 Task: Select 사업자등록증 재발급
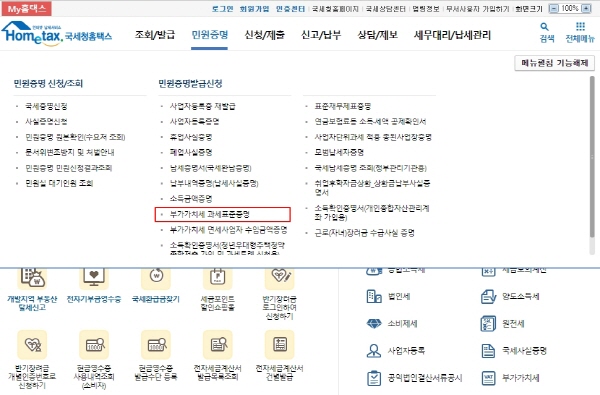(x=203, y=106)
